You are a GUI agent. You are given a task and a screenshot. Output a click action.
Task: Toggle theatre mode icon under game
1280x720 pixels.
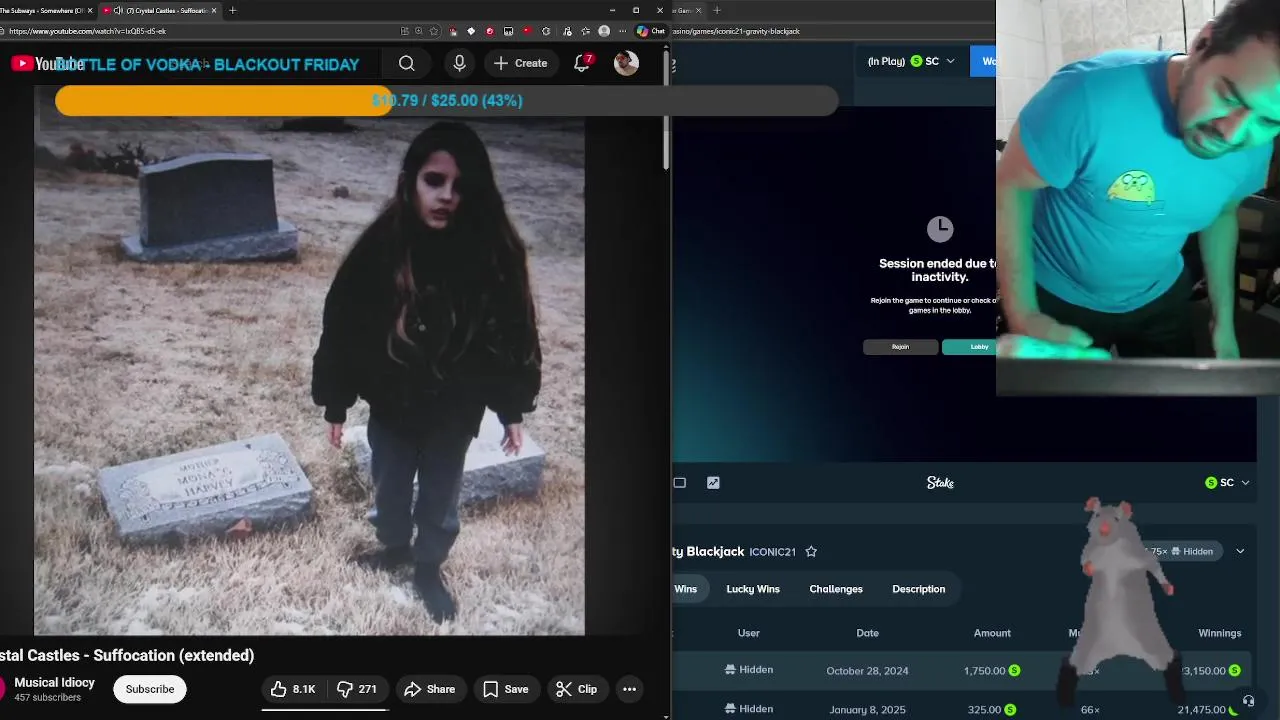(x=680, y=483)
